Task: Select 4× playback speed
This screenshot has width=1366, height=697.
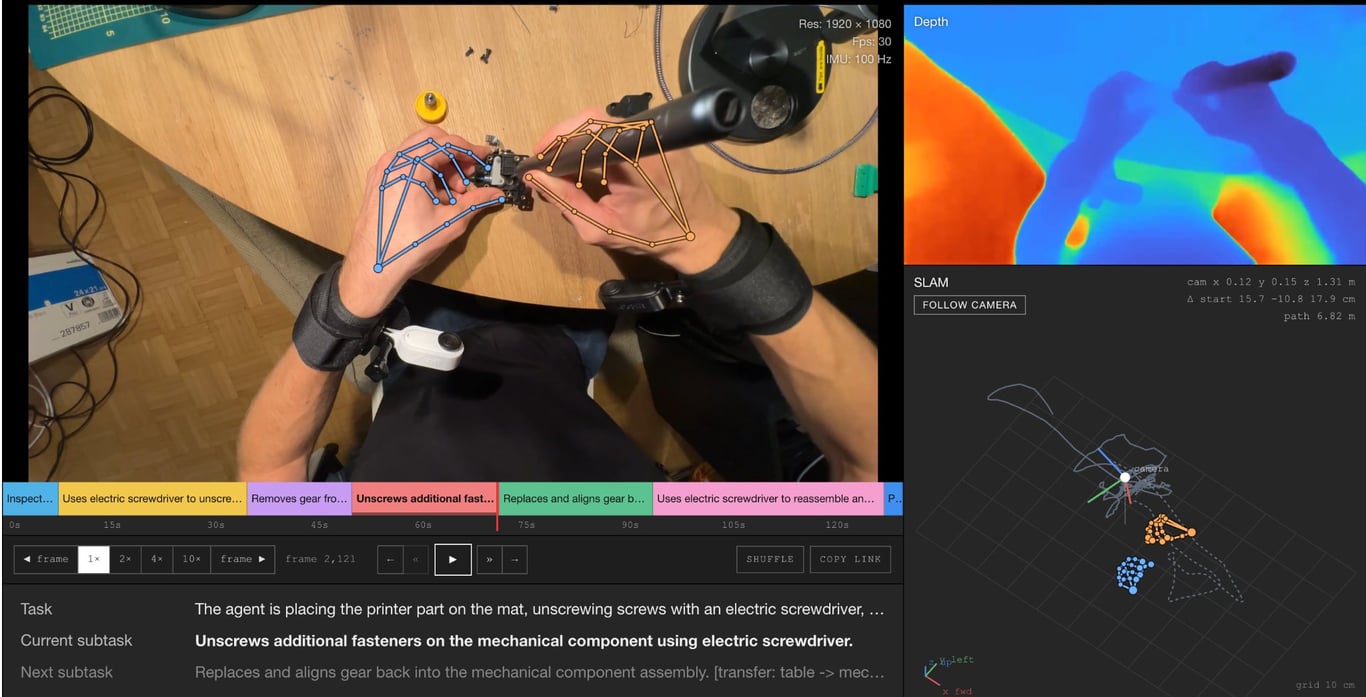Action: click(x=157, y=559)
